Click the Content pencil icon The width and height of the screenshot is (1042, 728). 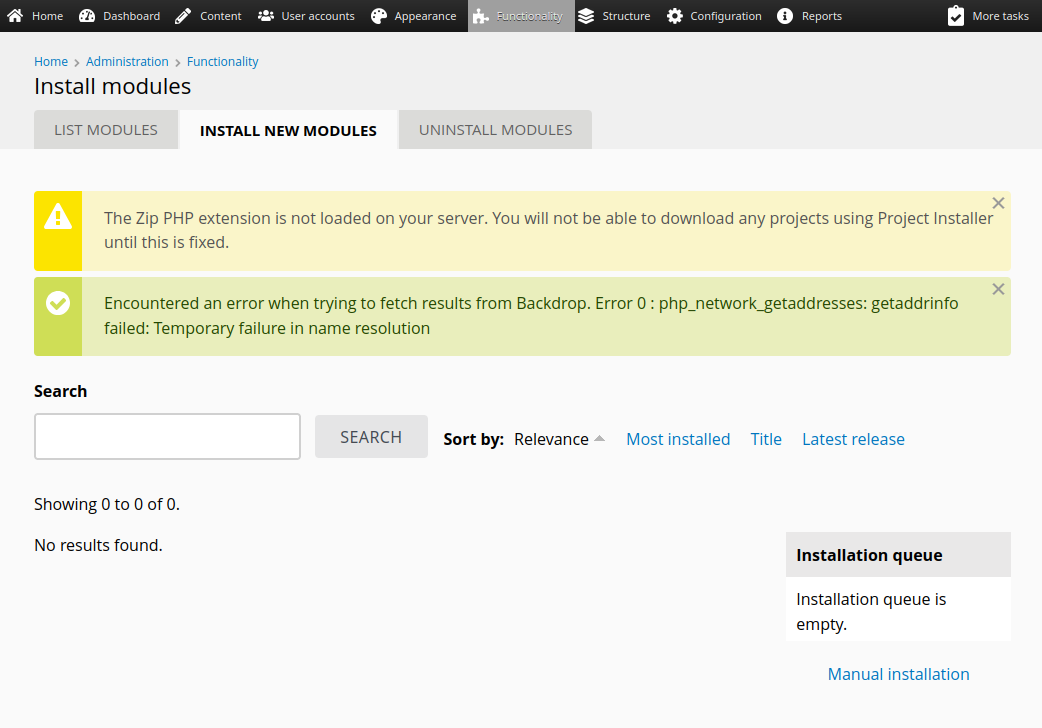(x=183, y=16)
